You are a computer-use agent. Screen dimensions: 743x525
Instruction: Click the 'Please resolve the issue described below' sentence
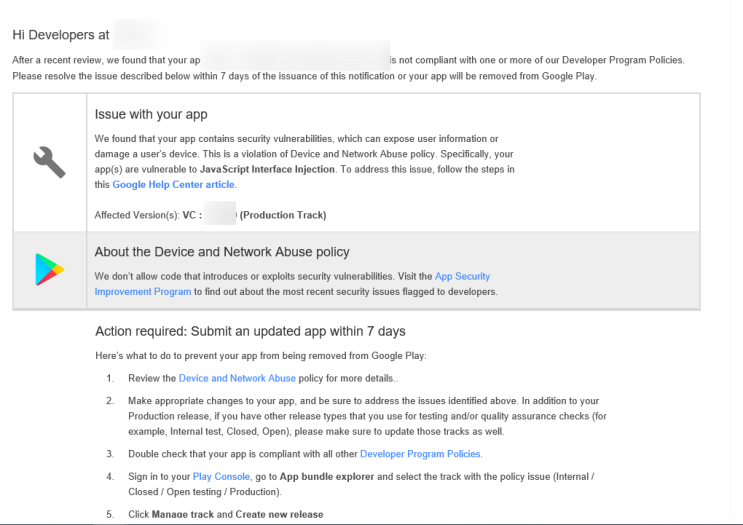(x=304, y=76)
